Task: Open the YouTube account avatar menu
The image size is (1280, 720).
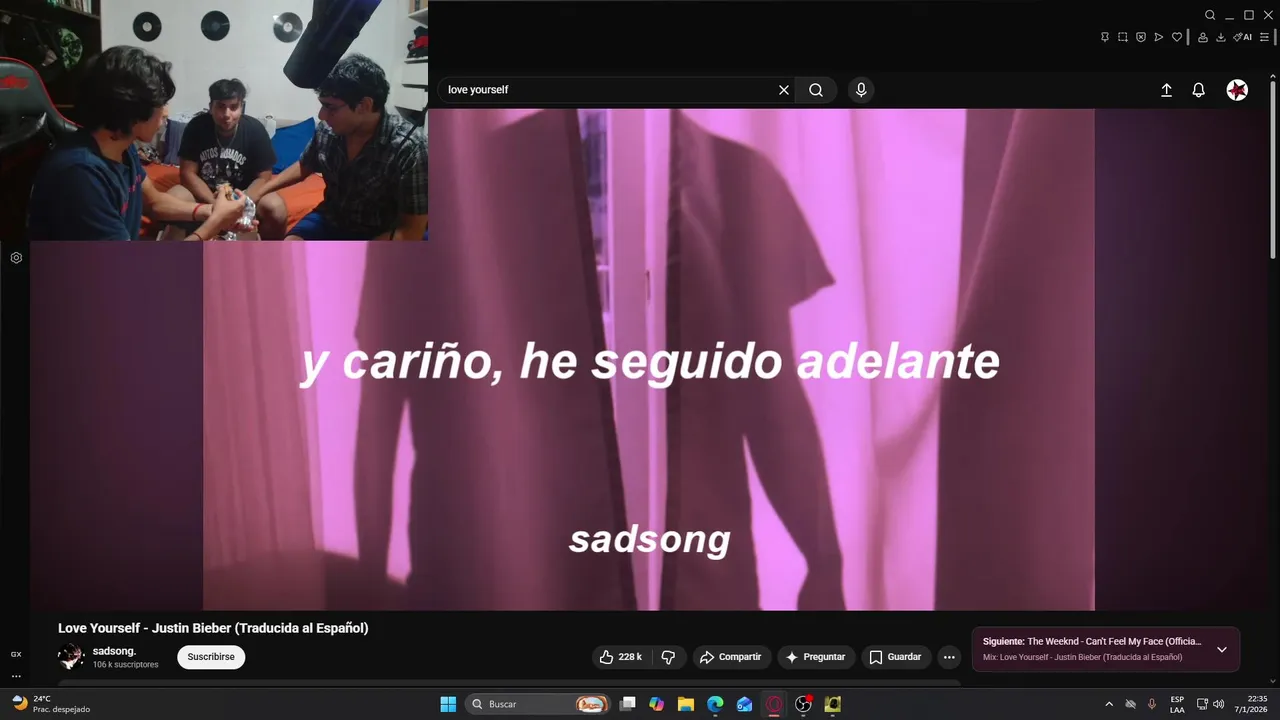Action: [x=1238, y=90]
